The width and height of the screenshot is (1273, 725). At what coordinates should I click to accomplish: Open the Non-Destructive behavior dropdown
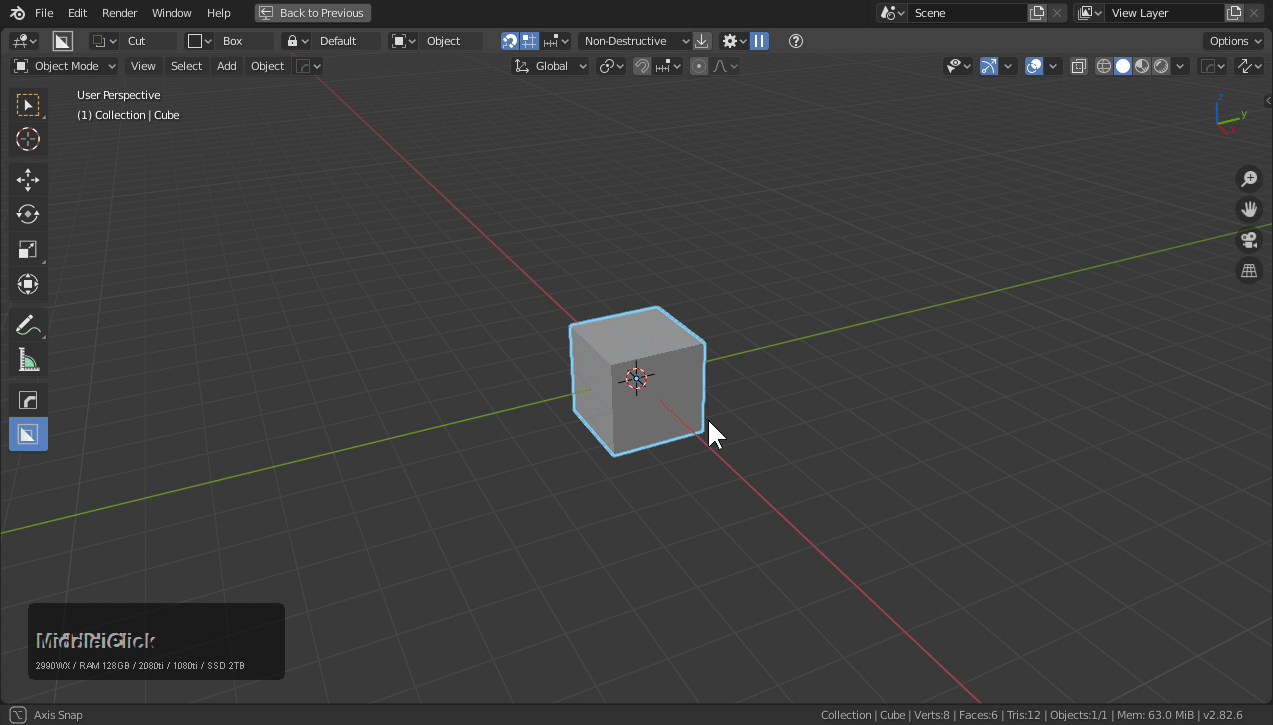(x=635, y=41)
